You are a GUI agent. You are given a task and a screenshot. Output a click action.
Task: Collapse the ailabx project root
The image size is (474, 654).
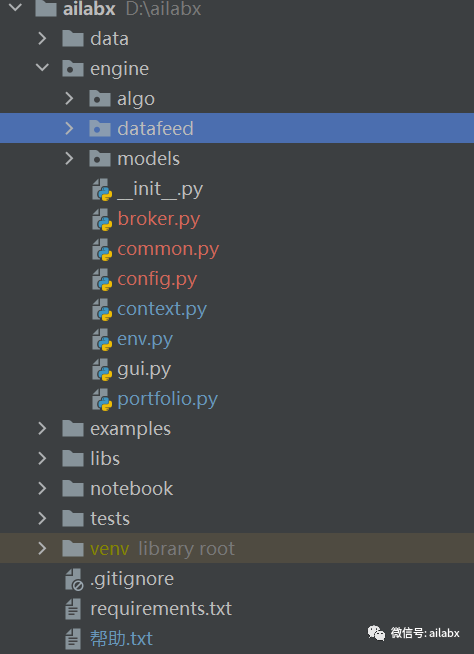coord(15,8)
